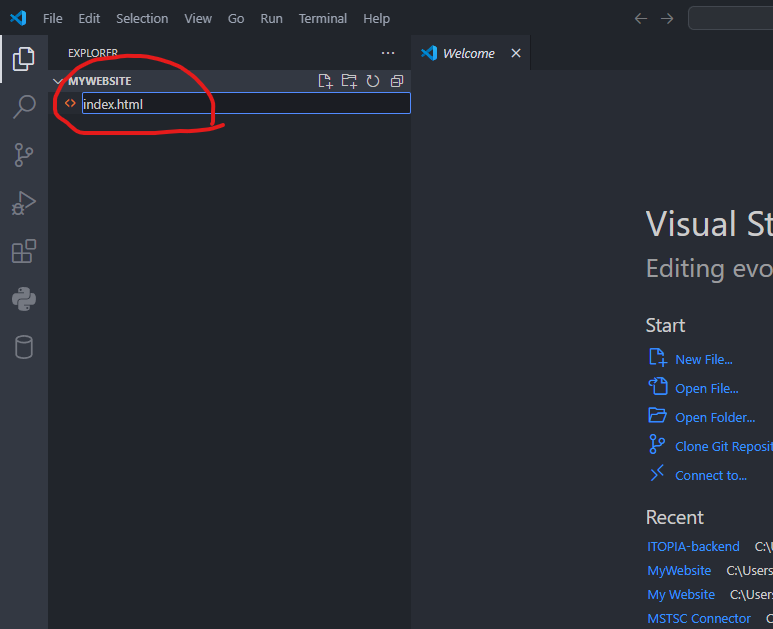
Task: Collapse the MYWEBSITE folder section
Action: [x=58, y=81]
